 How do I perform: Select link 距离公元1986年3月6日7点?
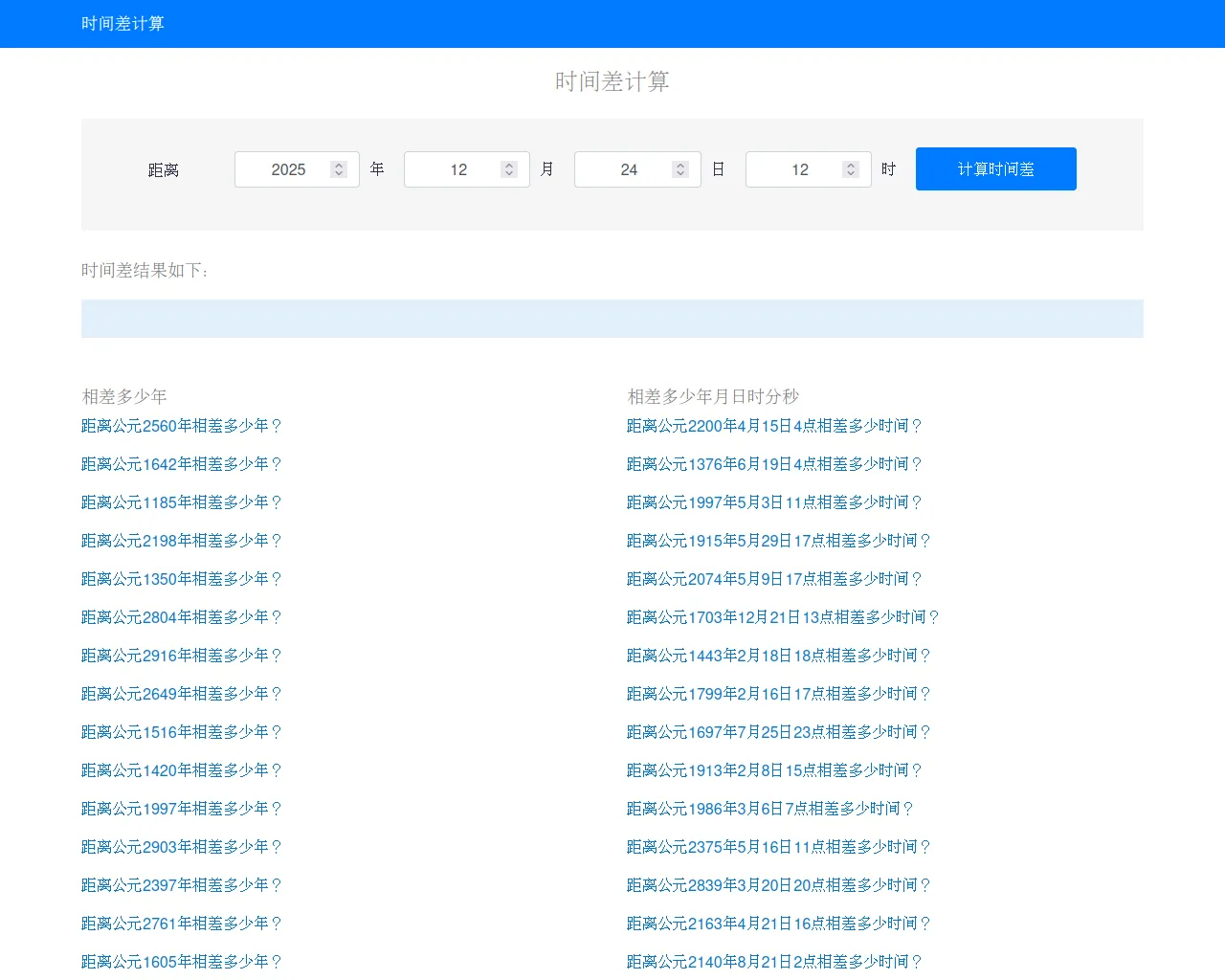[770, 809]
